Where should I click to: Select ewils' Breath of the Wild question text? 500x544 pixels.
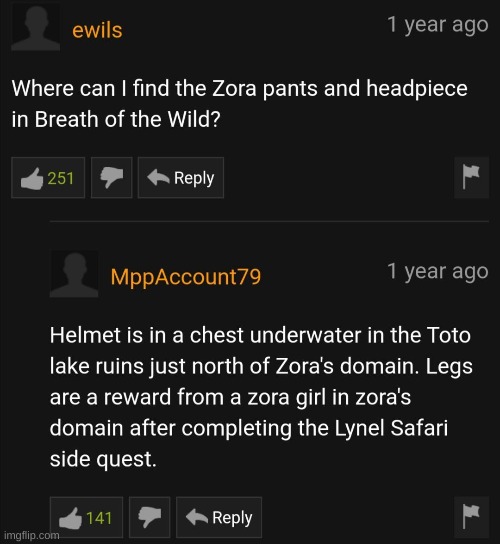pos(239,103)
